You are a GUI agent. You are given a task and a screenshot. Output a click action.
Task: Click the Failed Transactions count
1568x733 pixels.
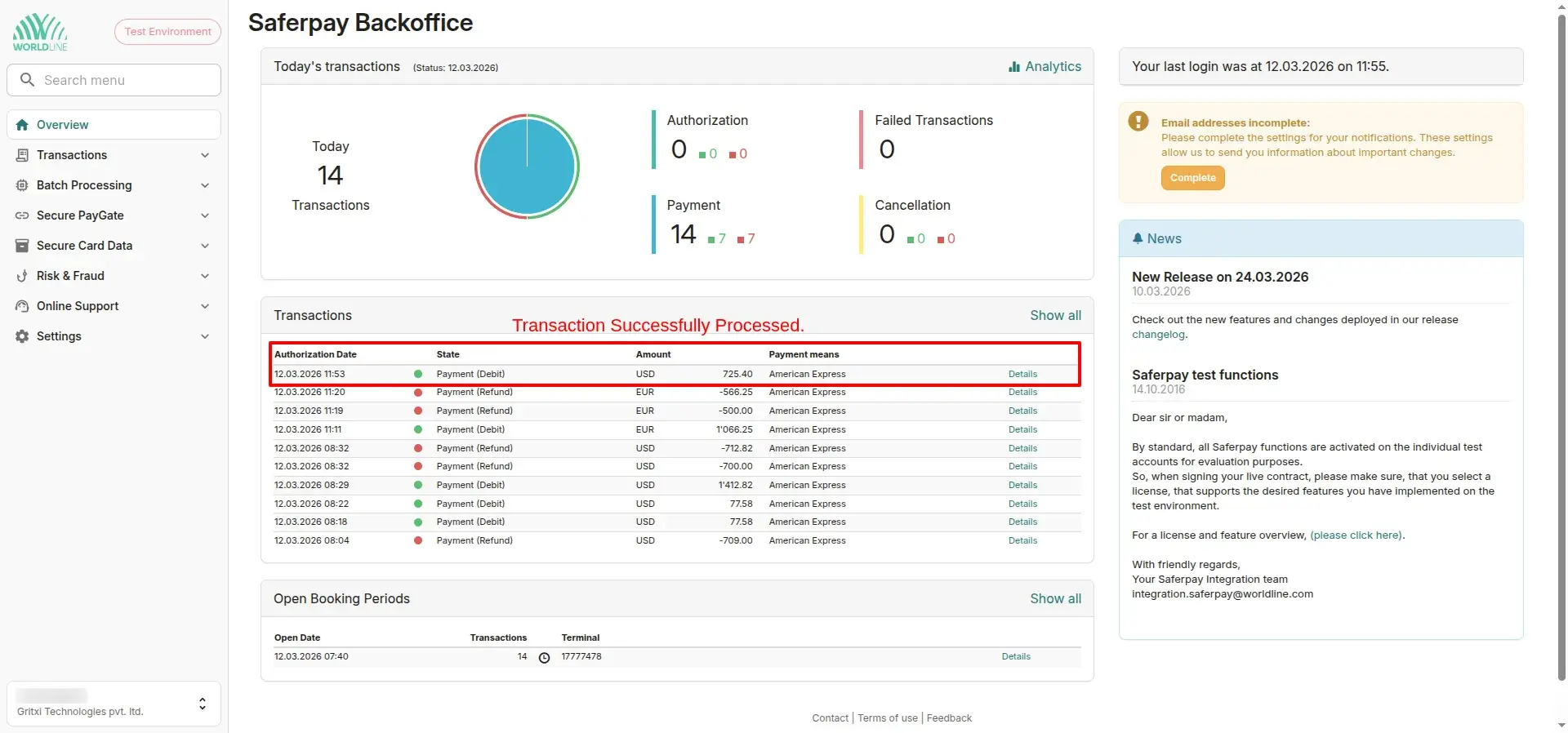pos(887,149)
